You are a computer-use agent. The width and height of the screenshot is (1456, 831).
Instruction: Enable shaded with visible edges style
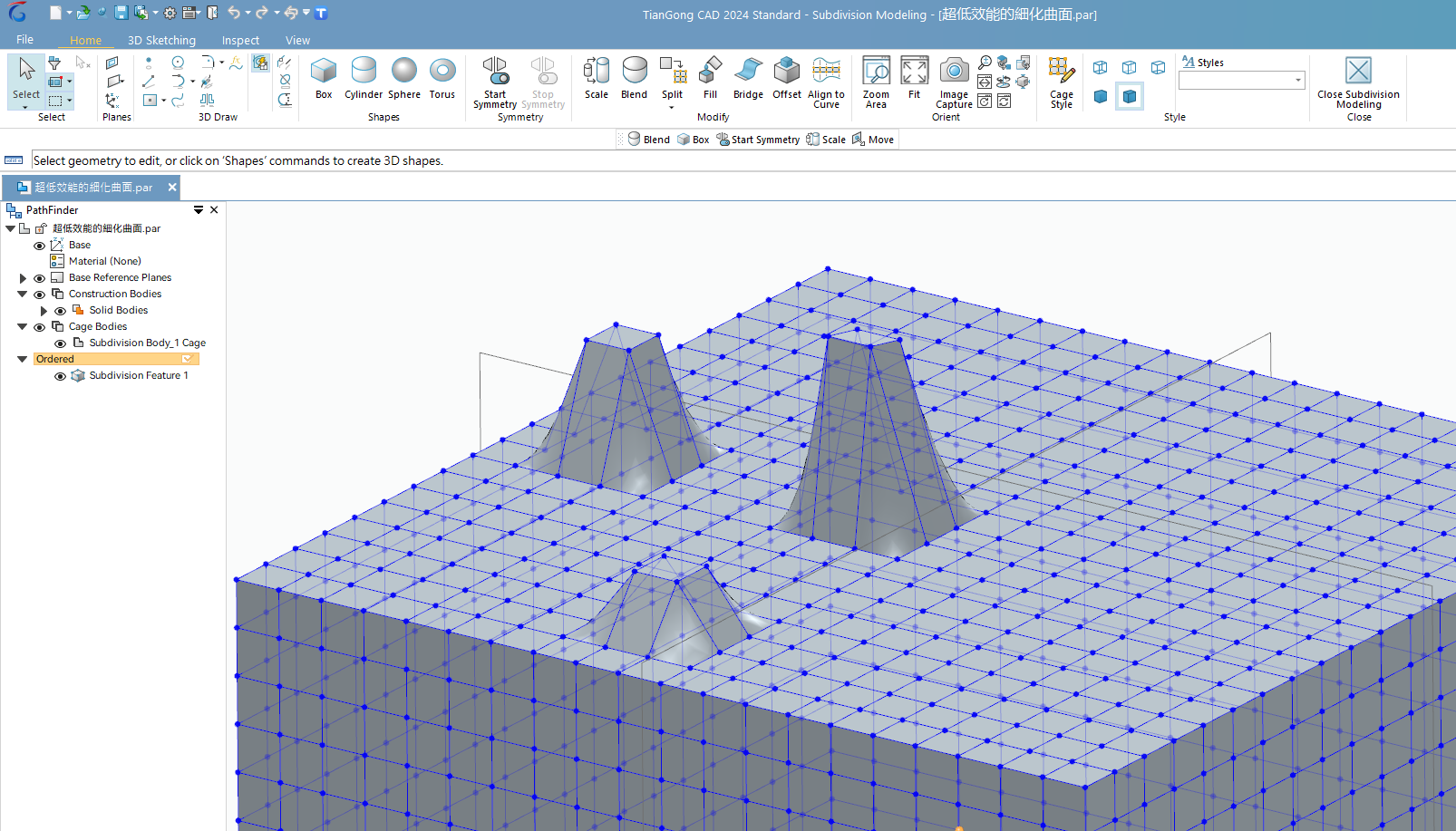pos(1130,96)
